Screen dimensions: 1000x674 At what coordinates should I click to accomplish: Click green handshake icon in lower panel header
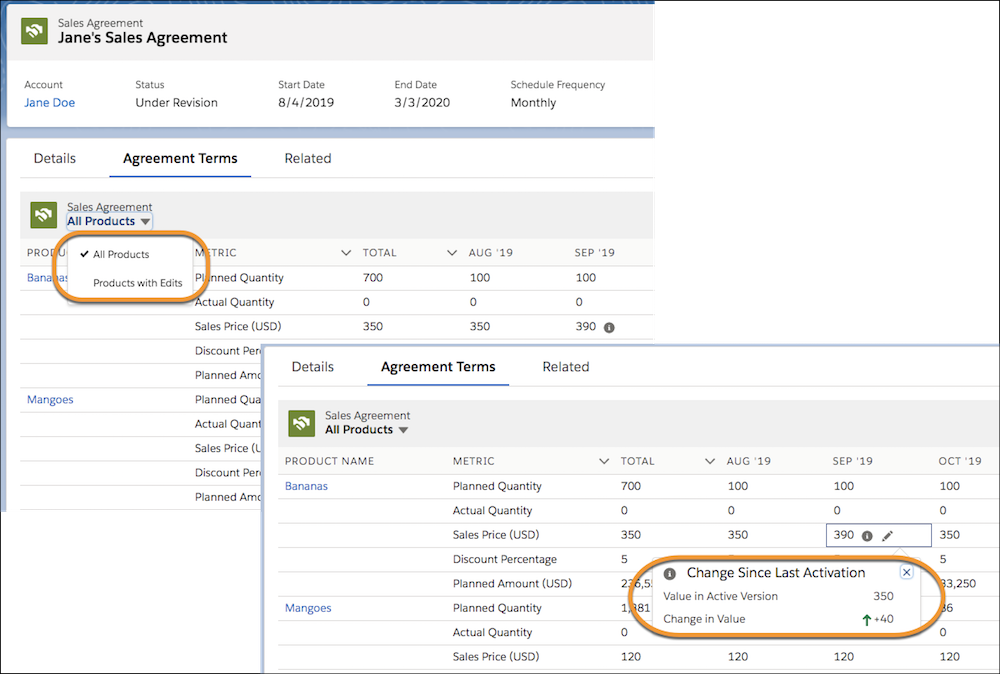pyautogui.click(x=302, y=423)
